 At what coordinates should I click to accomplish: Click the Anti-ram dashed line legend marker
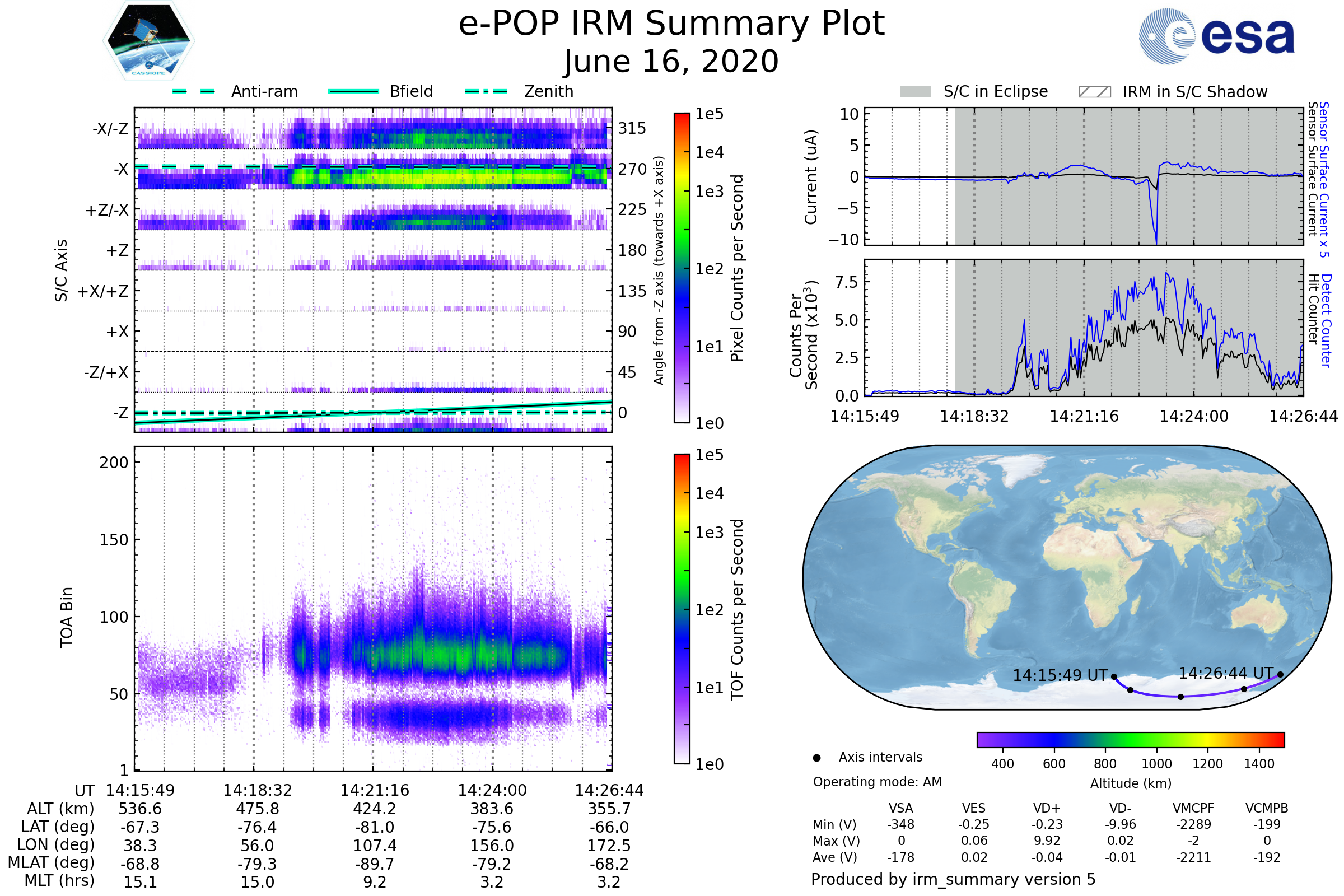(194, 91)
